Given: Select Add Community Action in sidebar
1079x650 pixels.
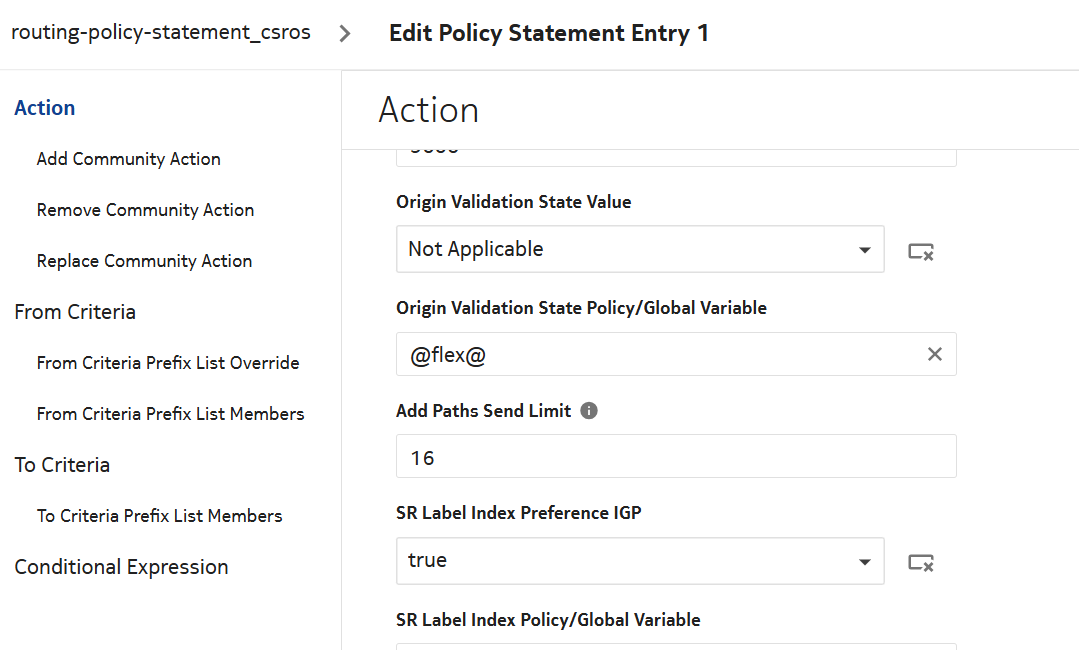Looking at the screenshot, I should coord(129,159).
